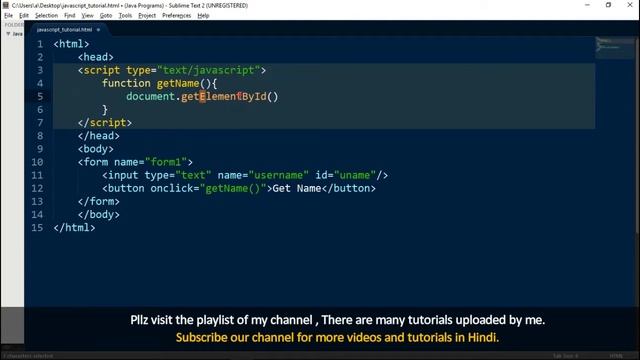Open the Selection menu
Screen dimensions: 640x360
click(x=46, y=16)
